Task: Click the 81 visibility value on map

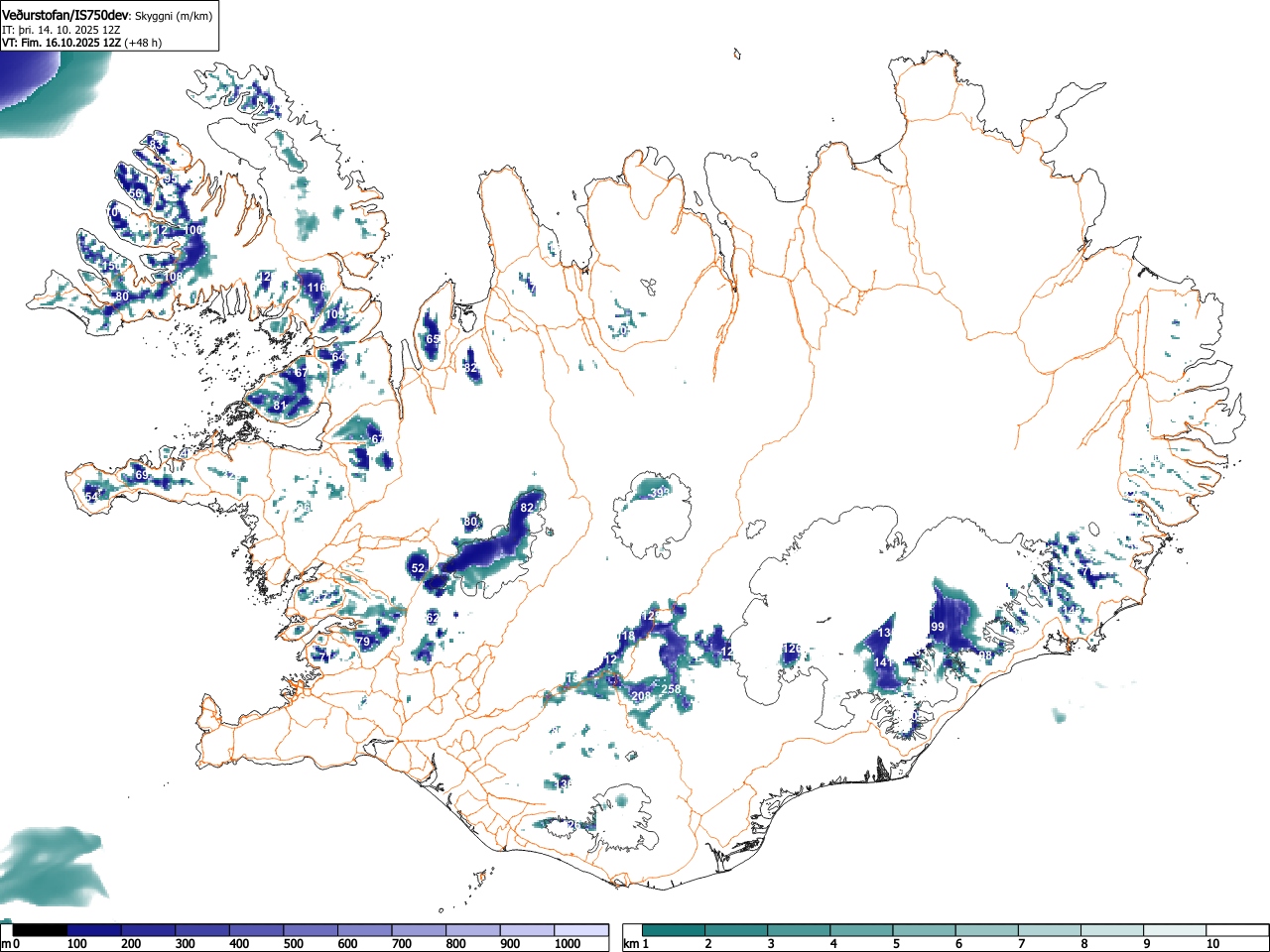Action: (279, 406)
